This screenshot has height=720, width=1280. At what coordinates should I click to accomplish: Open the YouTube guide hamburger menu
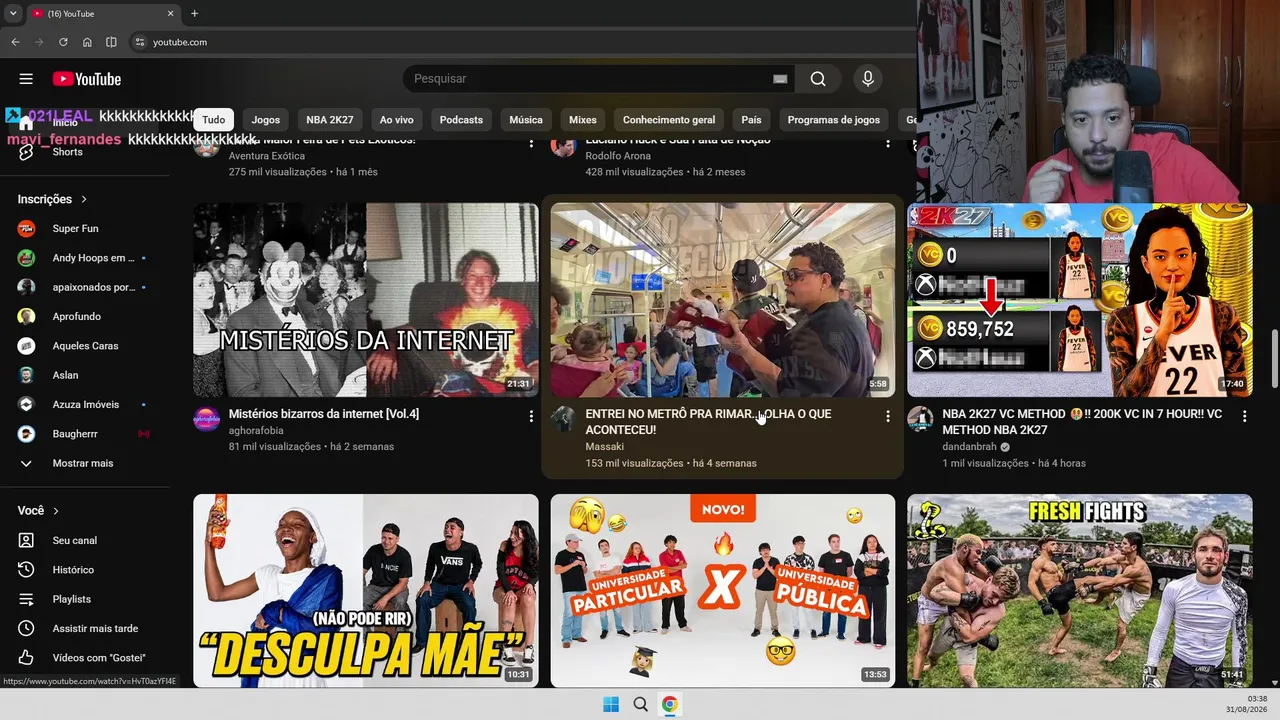coord(26,79)
